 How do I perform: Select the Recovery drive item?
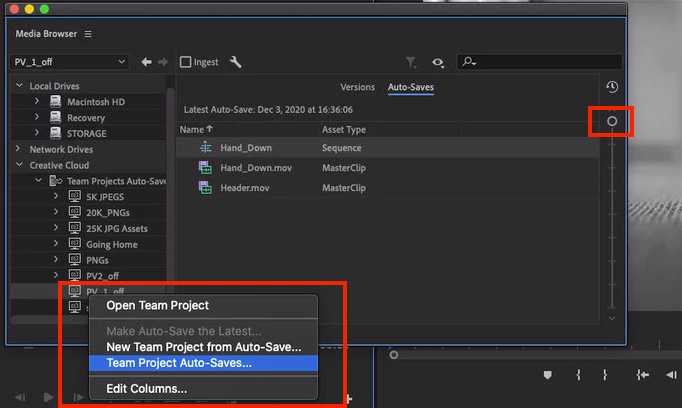click(x=86, y=118)
